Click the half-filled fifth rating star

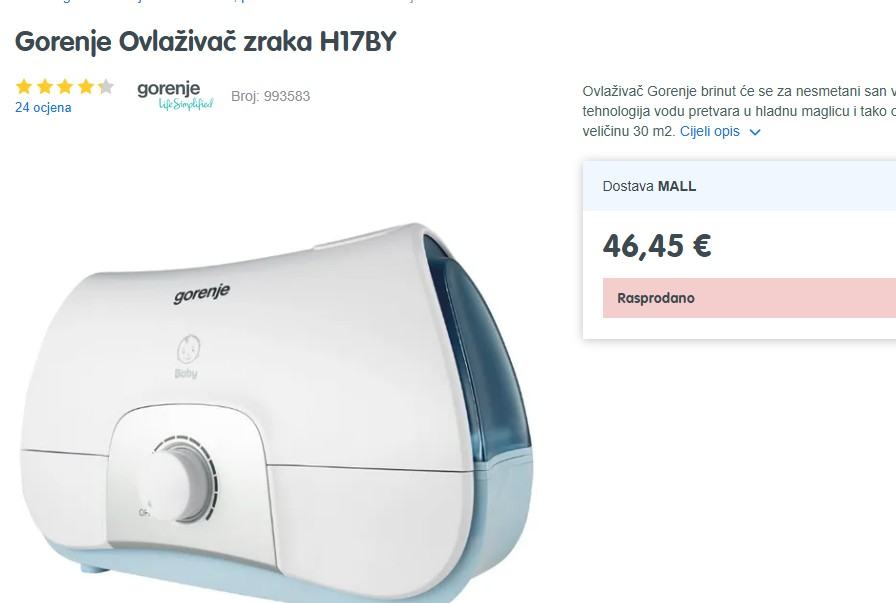(106, 87)
